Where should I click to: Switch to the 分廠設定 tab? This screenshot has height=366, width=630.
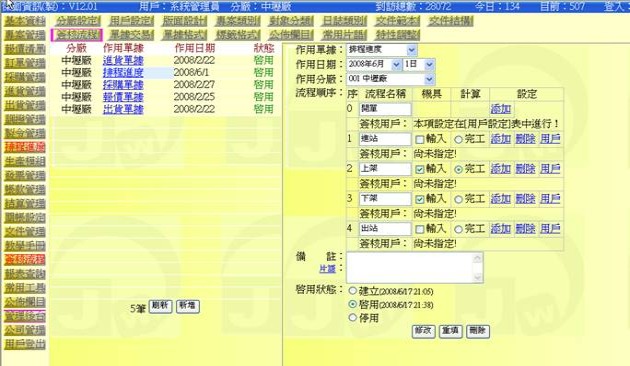(x=78, y=20)
